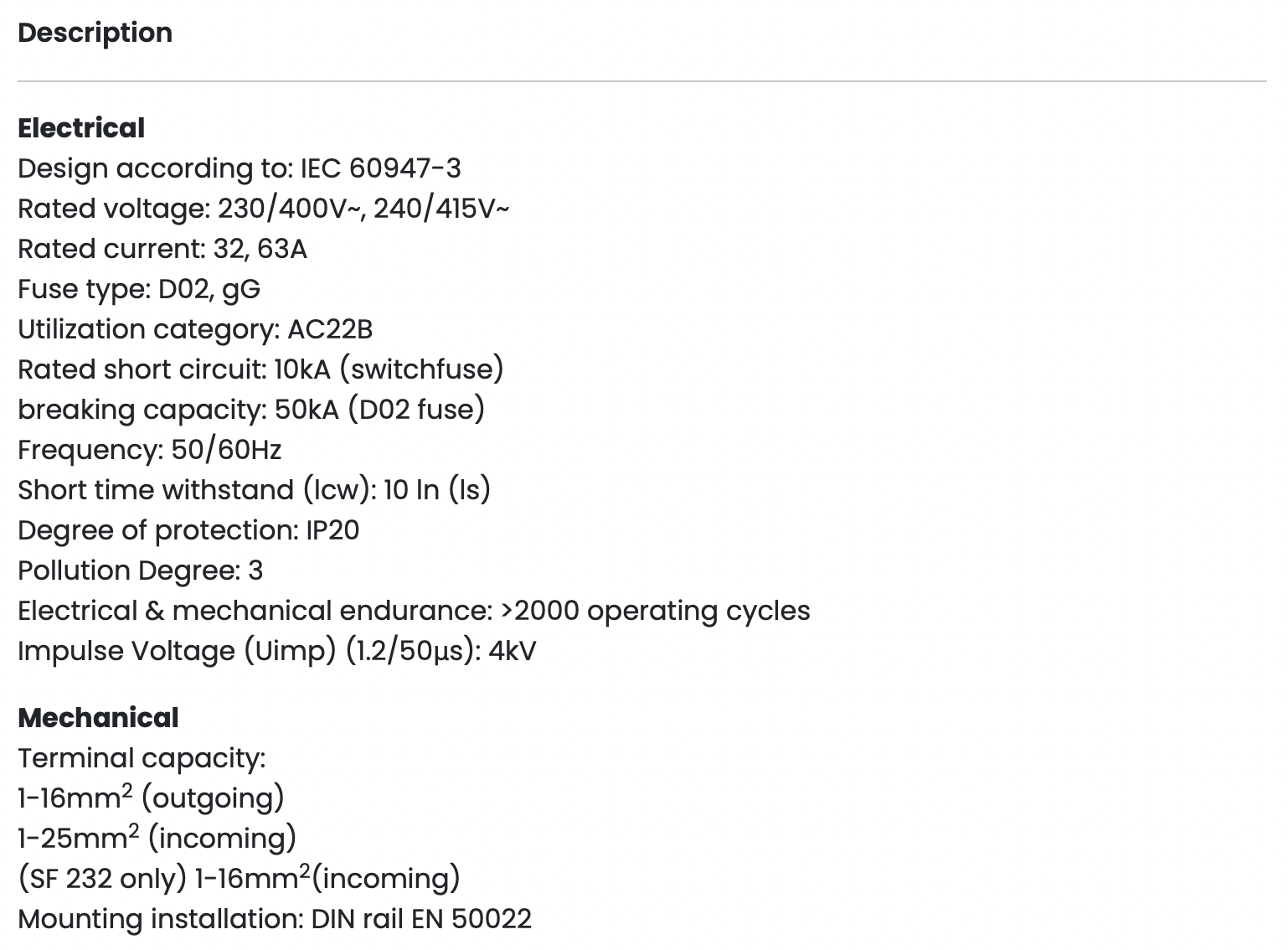Click the Rated current 32, 63A line
The width and height of the screenshot is (1288, 950).
pos(162,249)
